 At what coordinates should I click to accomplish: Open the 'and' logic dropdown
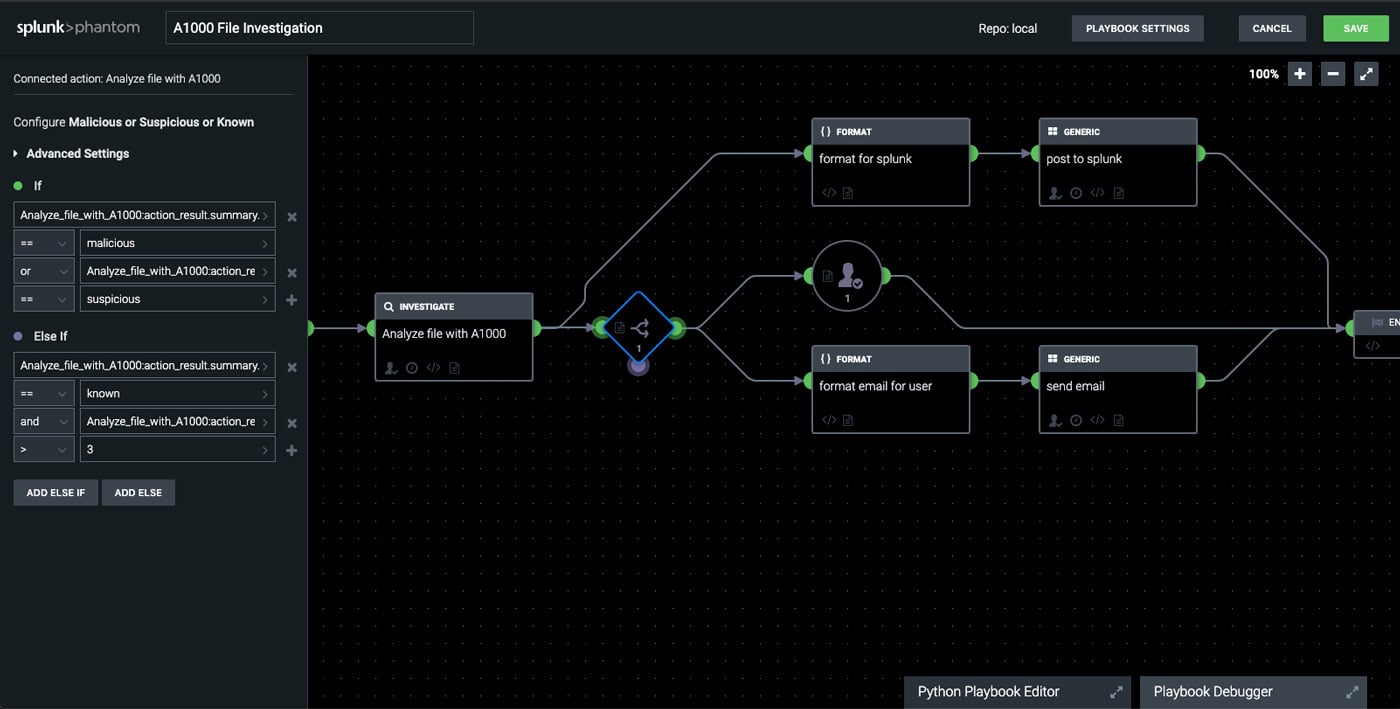[x=44, y=422]
